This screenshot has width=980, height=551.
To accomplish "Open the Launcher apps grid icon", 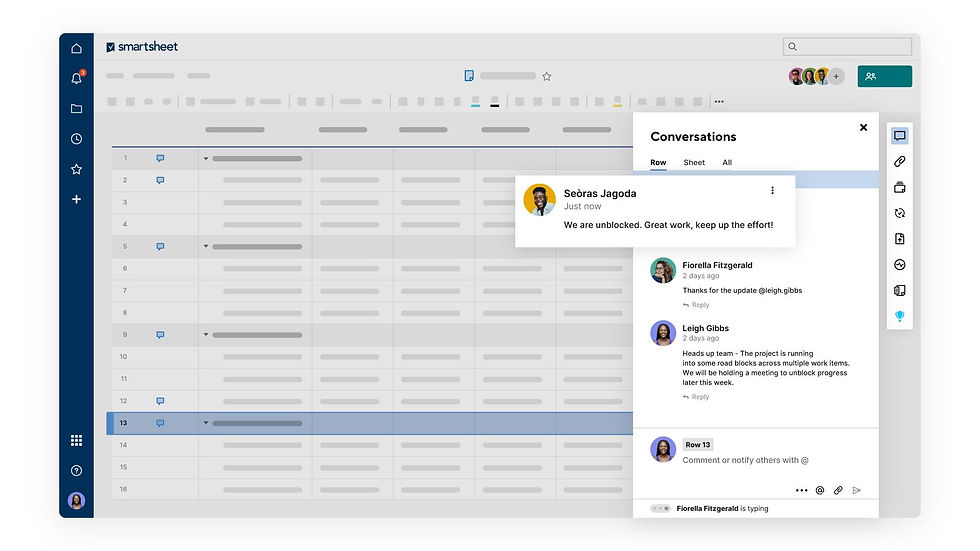I will click(76, 440).
